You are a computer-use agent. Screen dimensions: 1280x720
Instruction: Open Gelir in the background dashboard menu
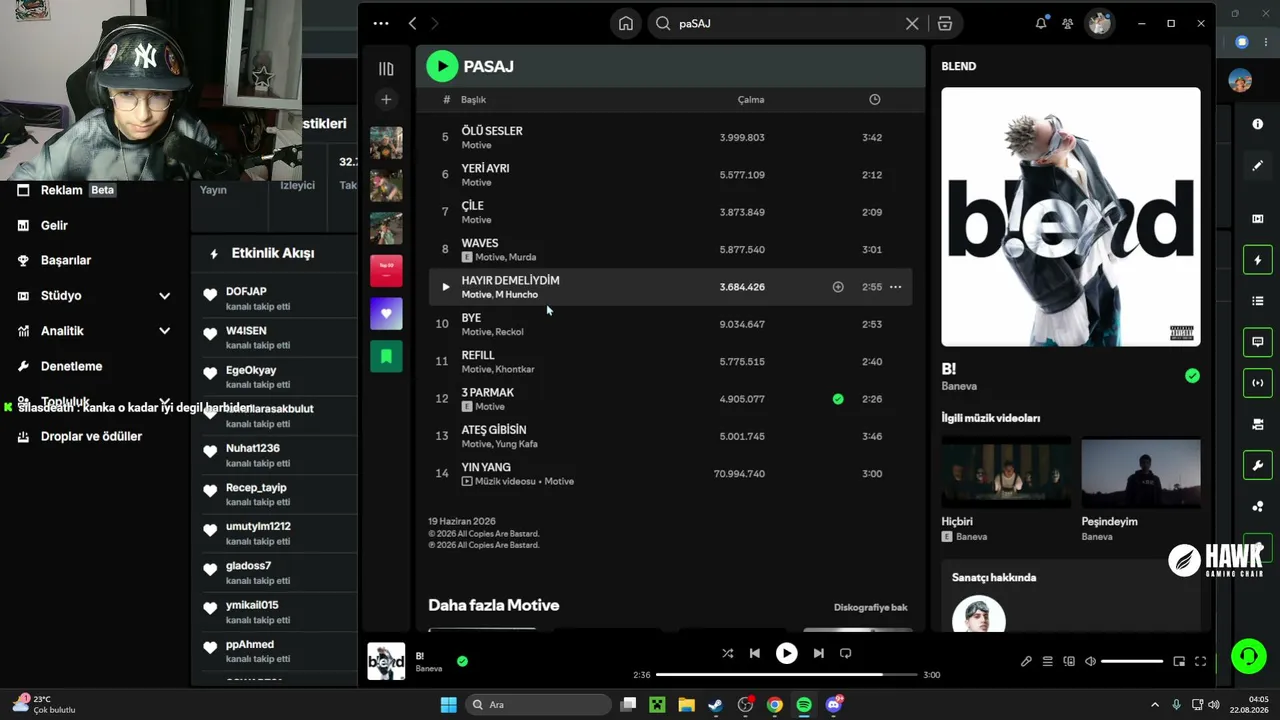pos(54,226)
